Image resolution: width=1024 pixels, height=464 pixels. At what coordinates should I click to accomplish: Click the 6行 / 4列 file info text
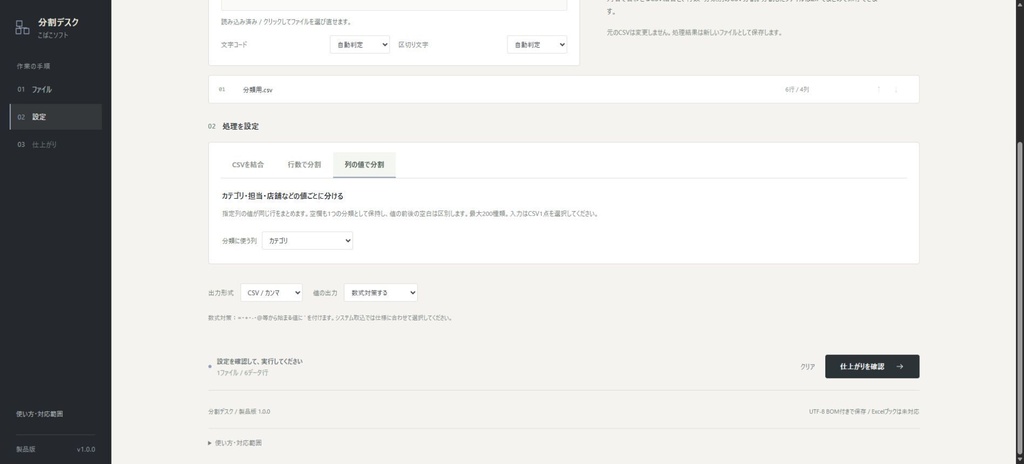coord(797,90)
